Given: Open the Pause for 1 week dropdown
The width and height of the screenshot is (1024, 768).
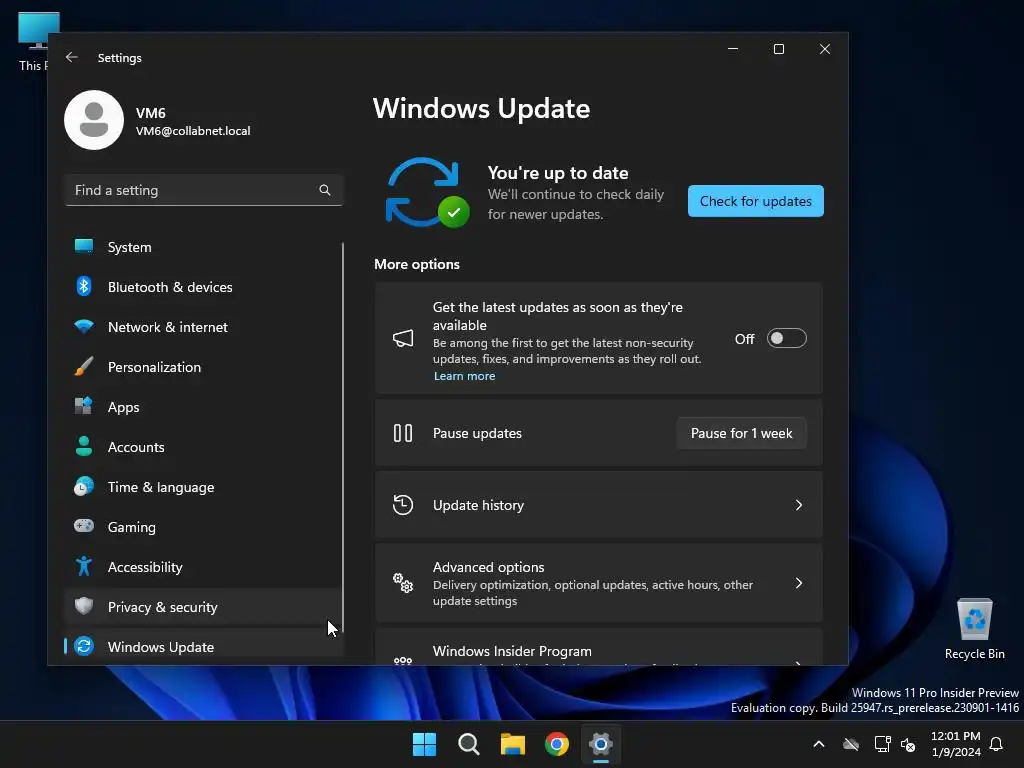Looking at the screenshot, I should (x=741, y=433).
